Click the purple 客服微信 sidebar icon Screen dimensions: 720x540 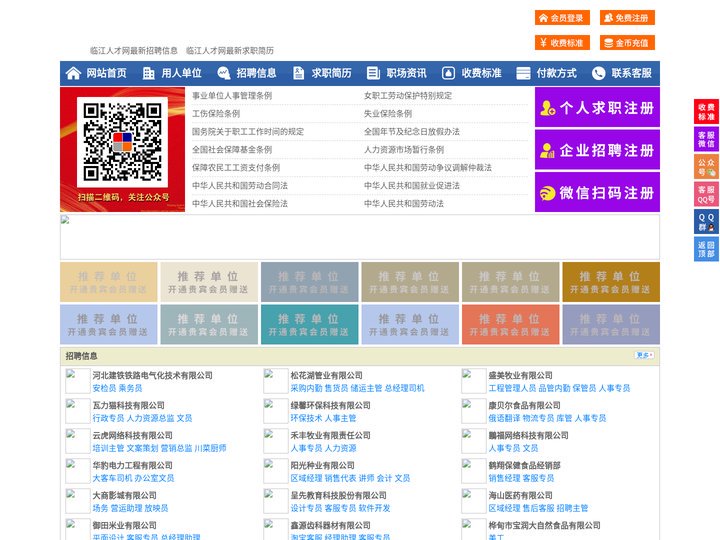[706, 139]
